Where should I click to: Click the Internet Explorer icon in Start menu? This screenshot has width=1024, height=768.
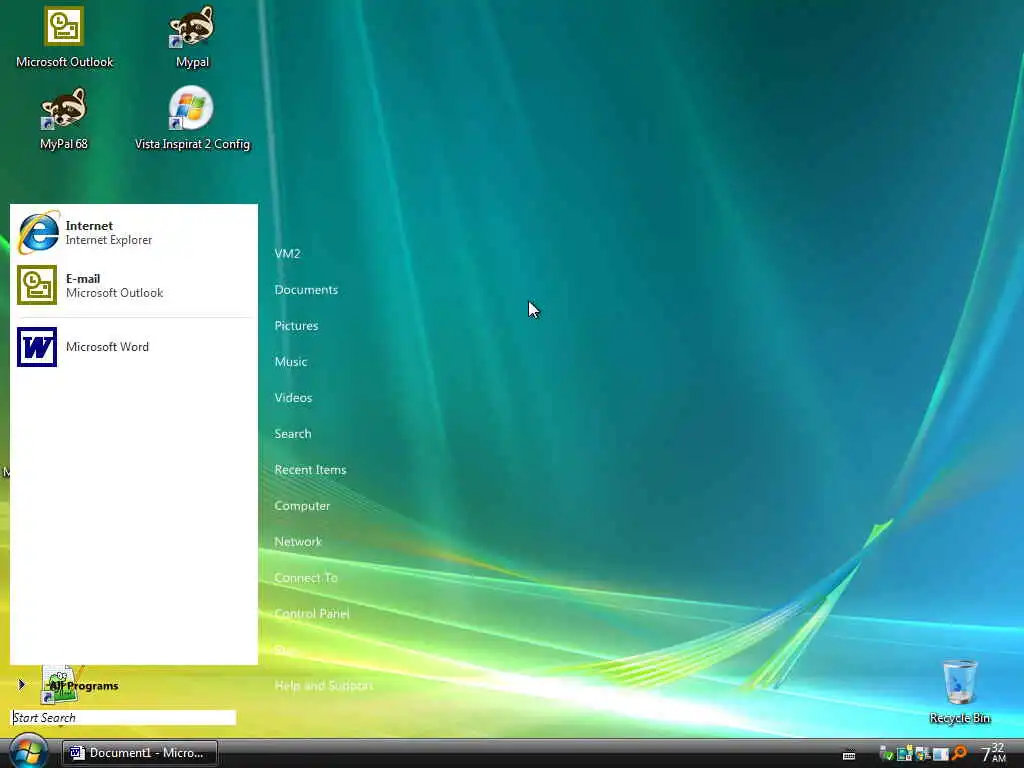[x=39, y=232]
